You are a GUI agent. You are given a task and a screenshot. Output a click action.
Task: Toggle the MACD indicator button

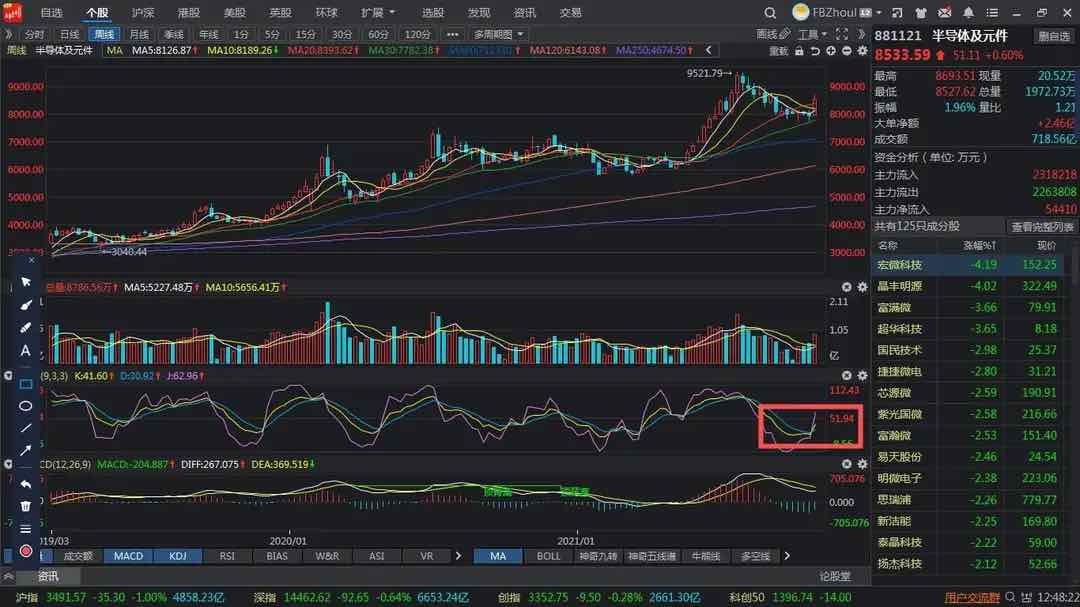[x=128, y=556]
